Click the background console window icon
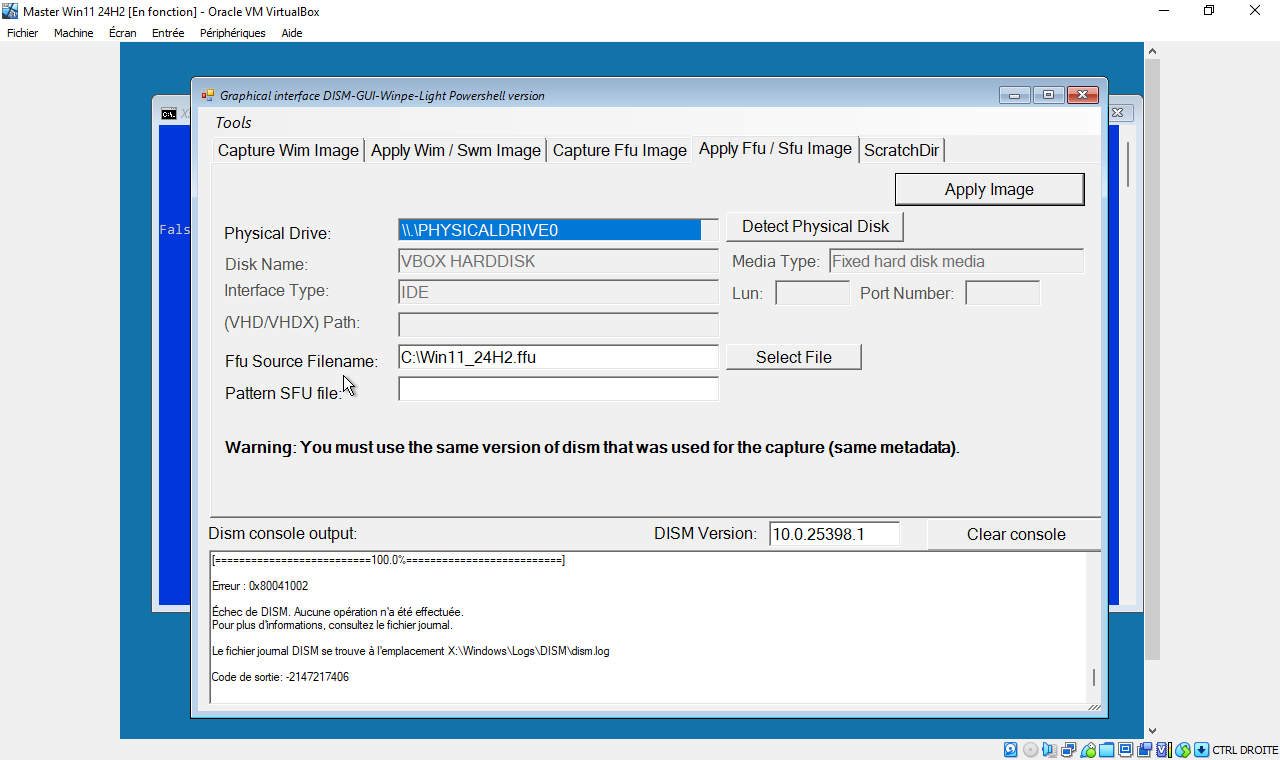The height and width of the screenshot is (760, 1280). click(169, 114)
